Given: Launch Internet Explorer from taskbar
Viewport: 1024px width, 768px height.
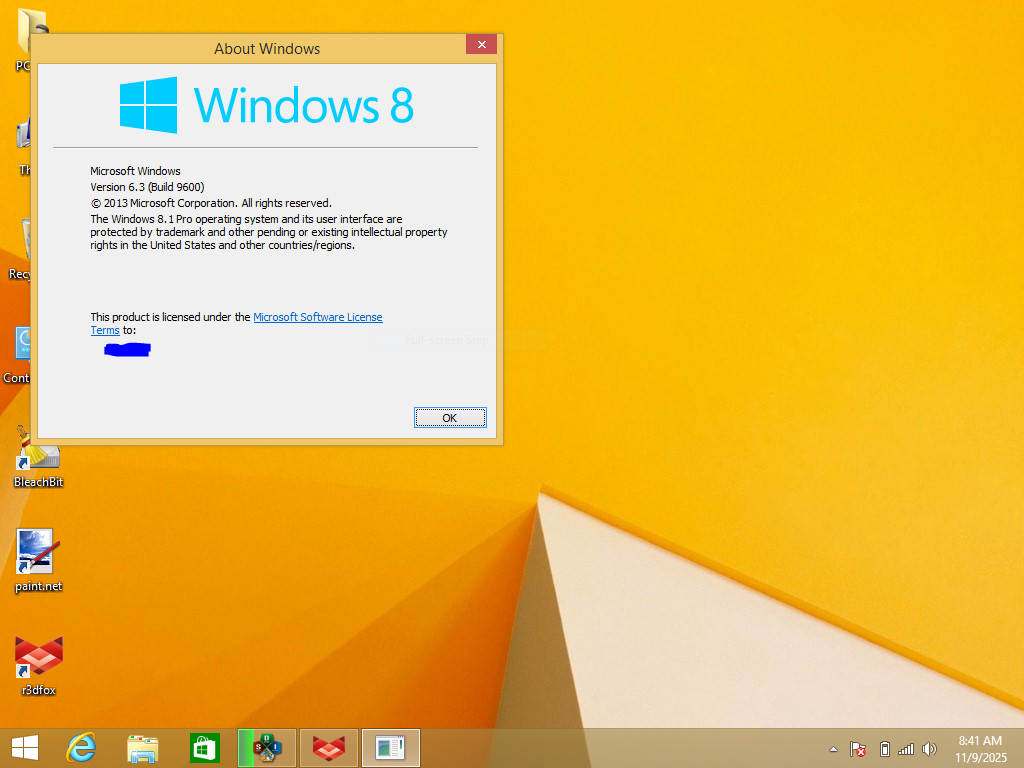Looking at the screenshot, I should point(82,748).
